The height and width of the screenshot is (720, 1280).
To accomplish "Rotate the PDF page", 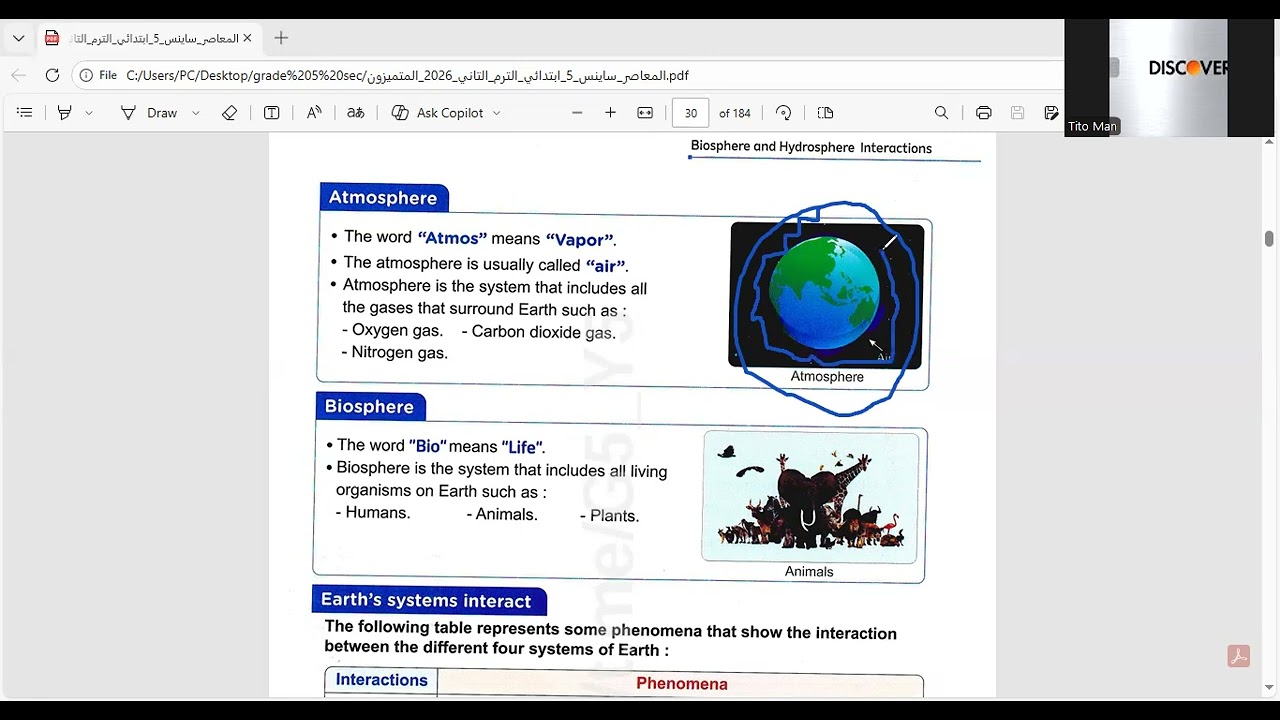I will click(784, 113).
